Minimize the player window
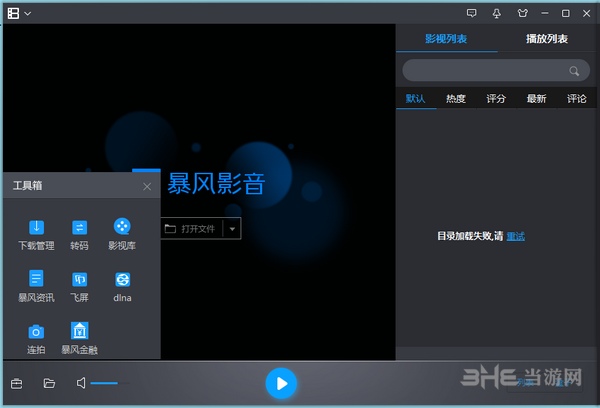Image resolution: width=600 pixels, height=408 pixels. [545, 13]
